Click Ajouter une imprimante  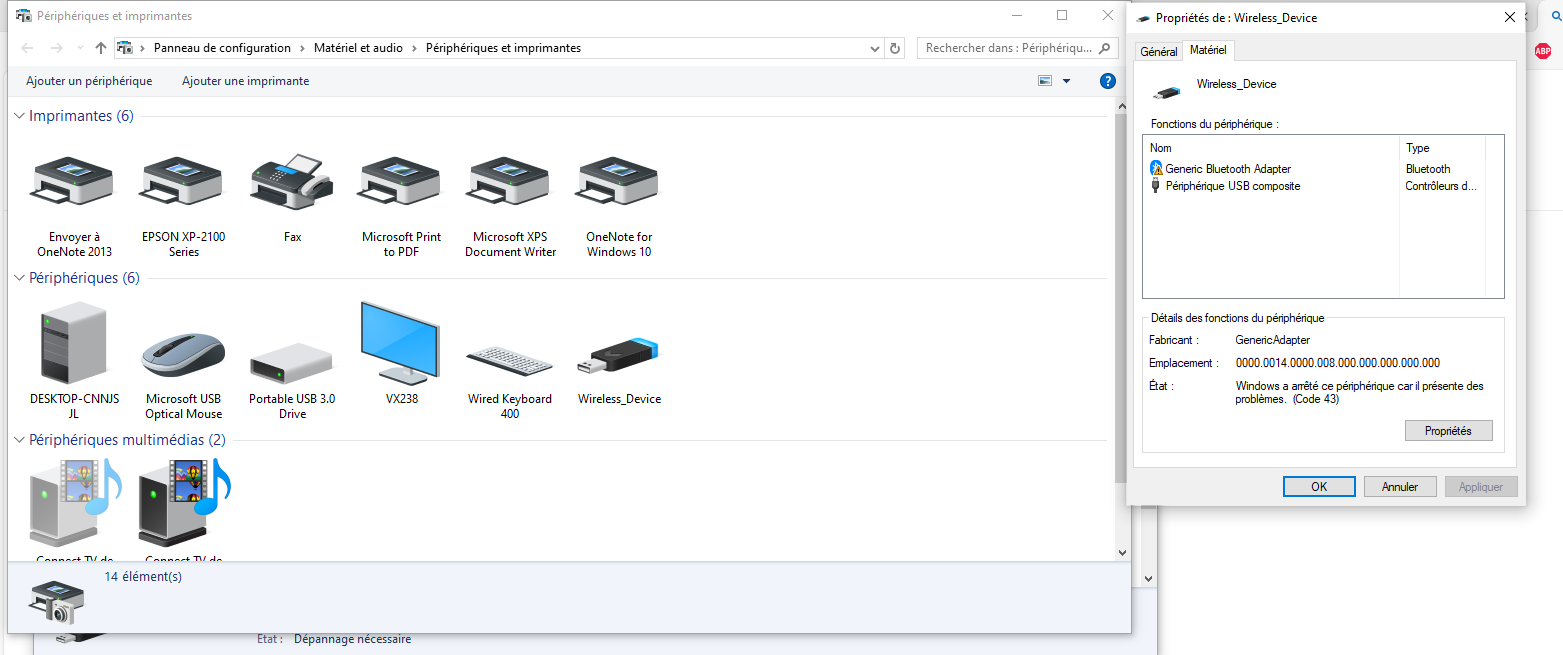245,81
